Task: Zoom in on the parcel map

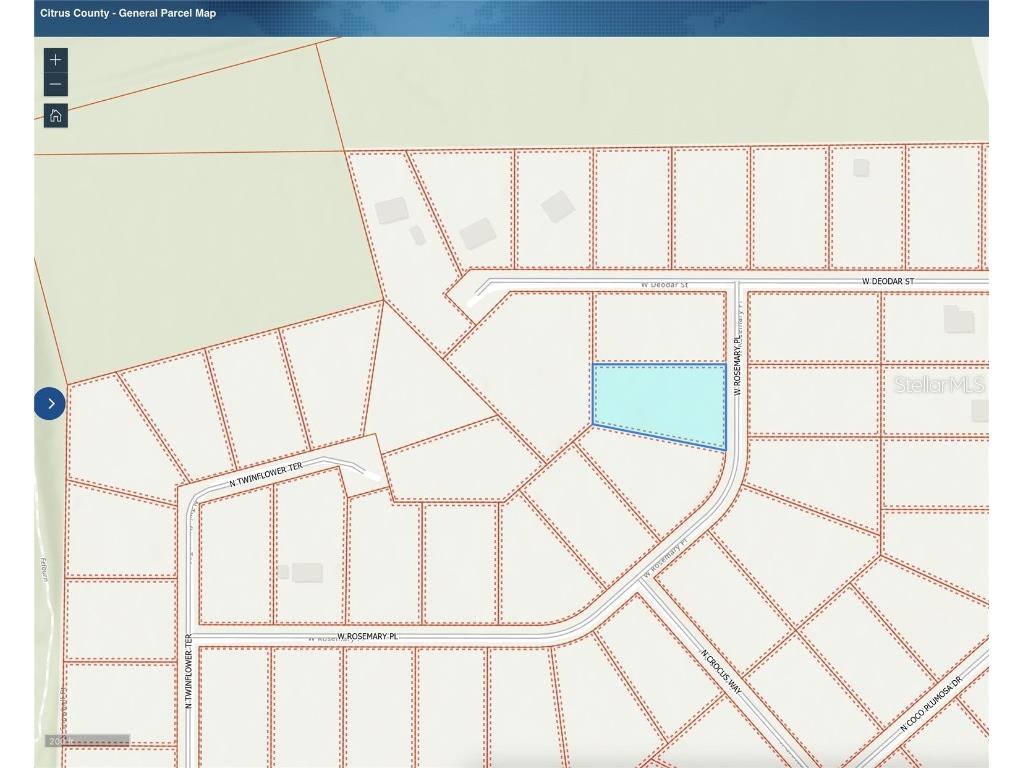Action: click(56, 60)
